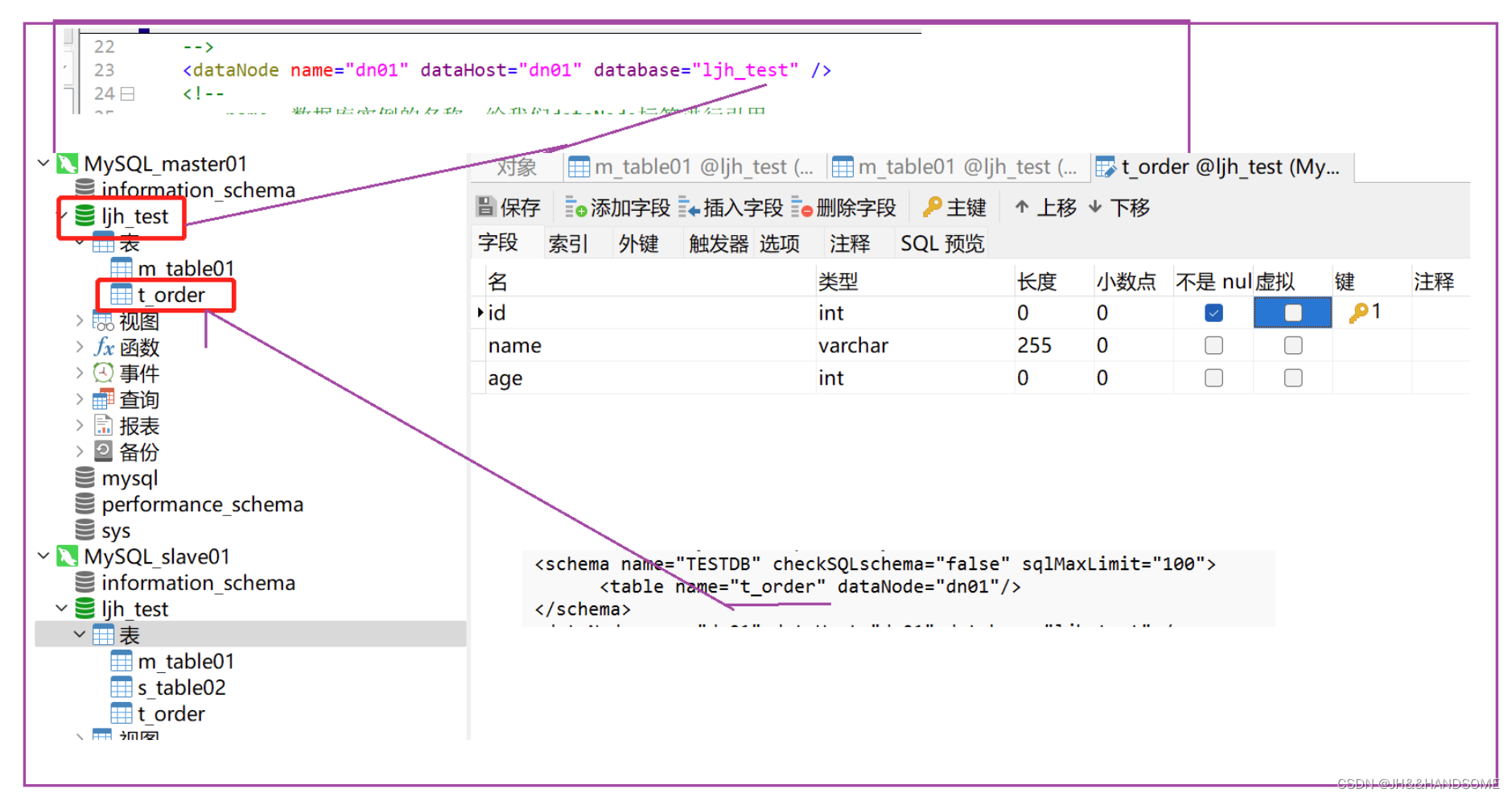Click the Type (类型) column header

point(915,281)
